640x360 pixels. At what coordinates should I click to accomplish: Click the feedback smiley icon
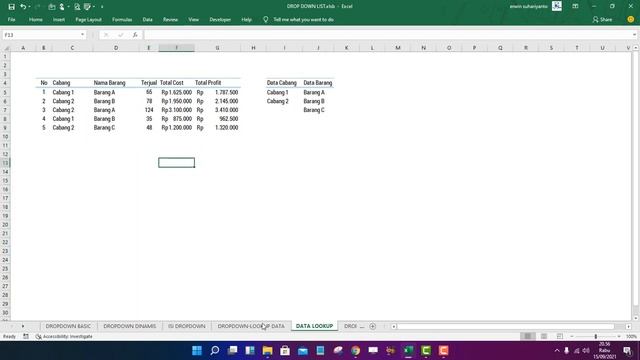[x=631, y=19]
